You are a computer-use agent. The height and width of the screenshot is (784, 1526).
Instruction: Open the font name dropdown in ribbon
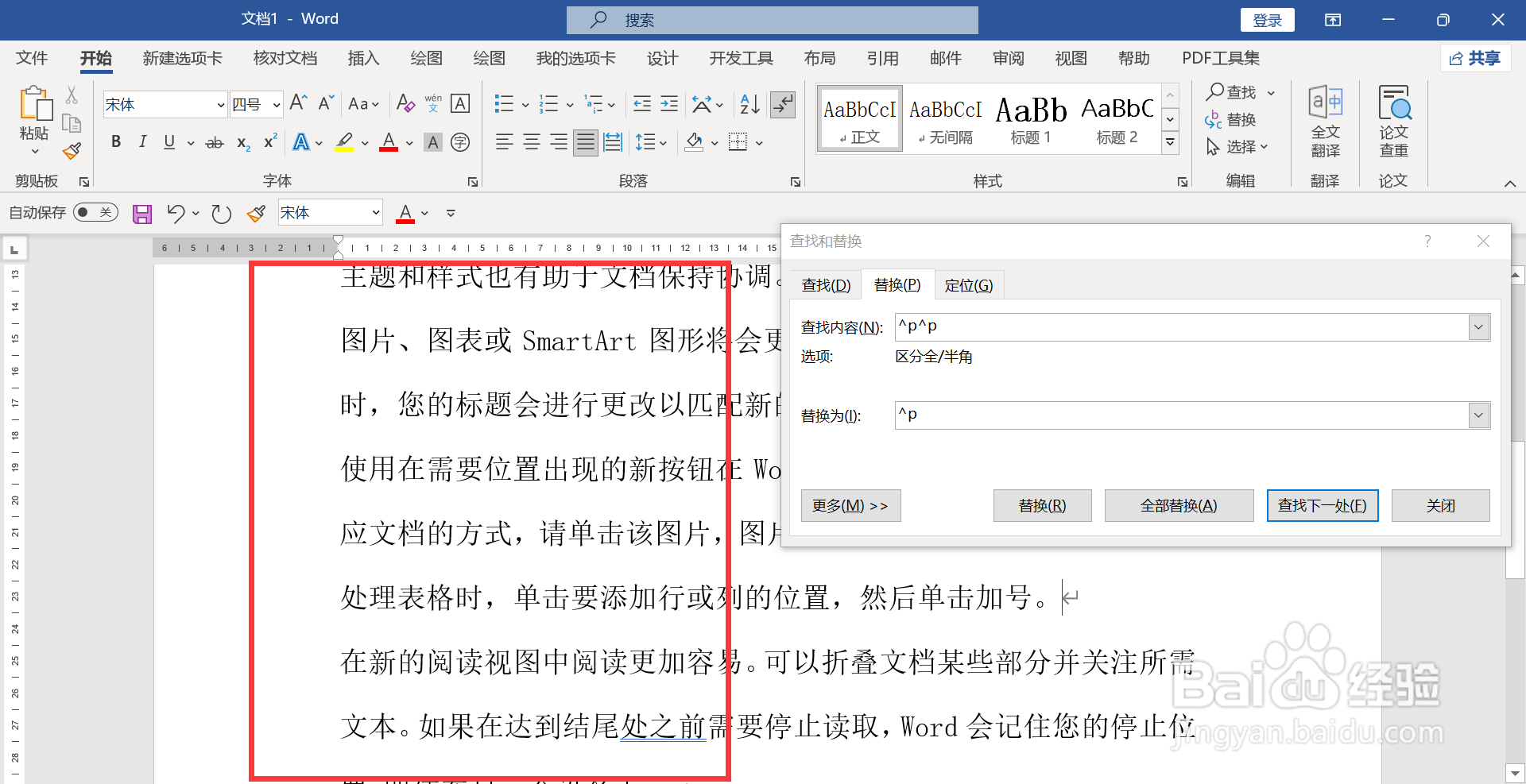tap(220, 105)
